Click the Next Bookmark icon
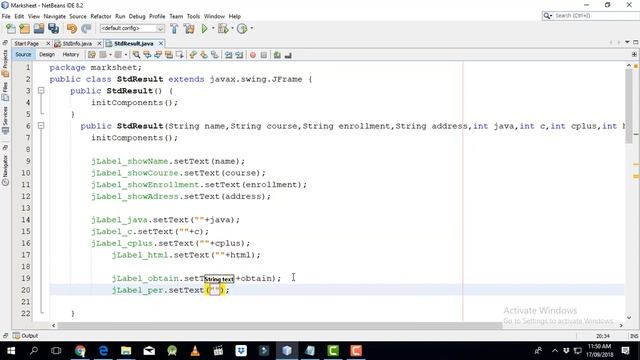The width and height of the screenshot is (640, 360). (204, 55)
